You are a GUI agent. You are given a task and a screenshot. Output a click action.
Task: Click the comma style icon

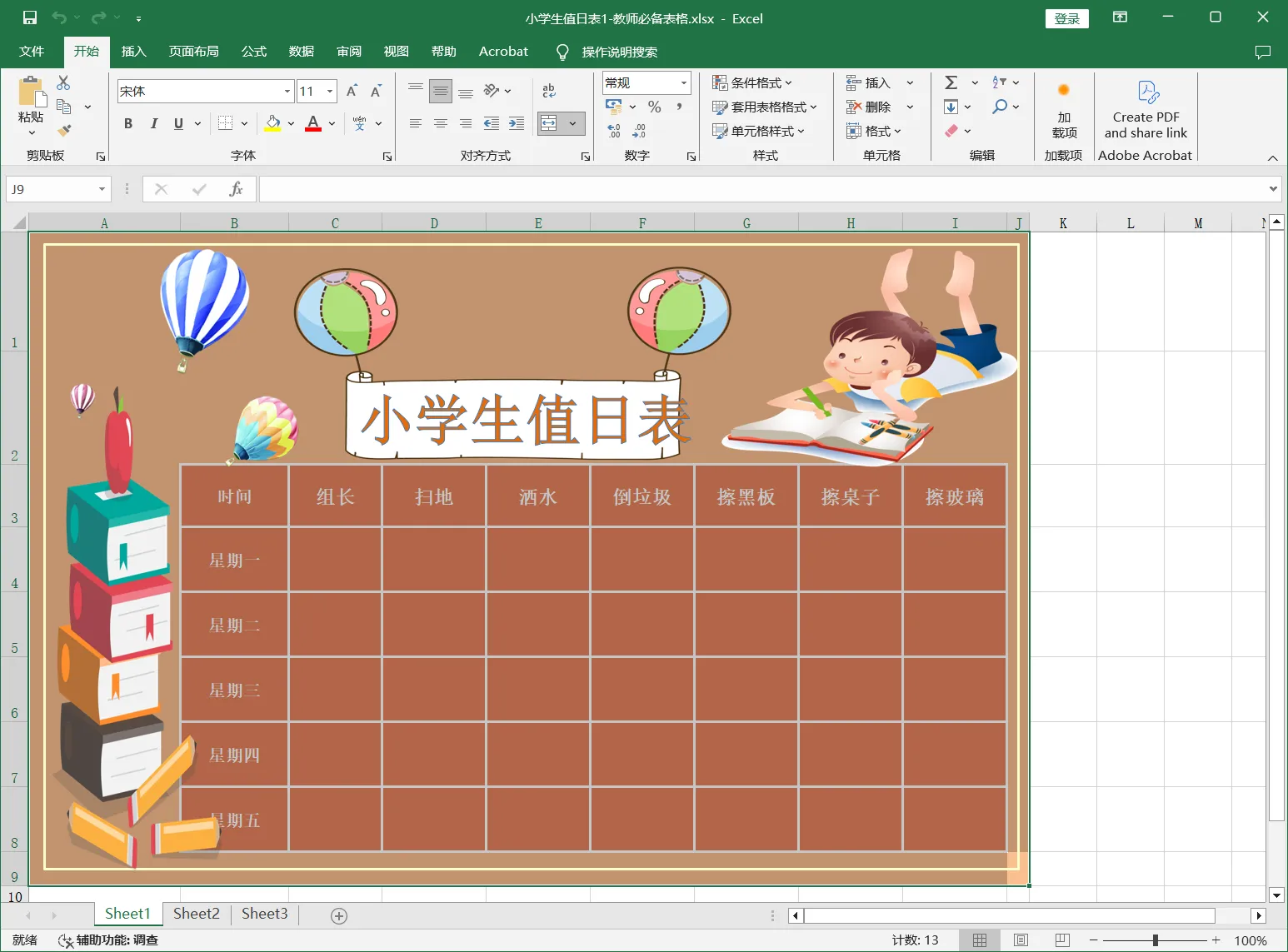[679, 107]
